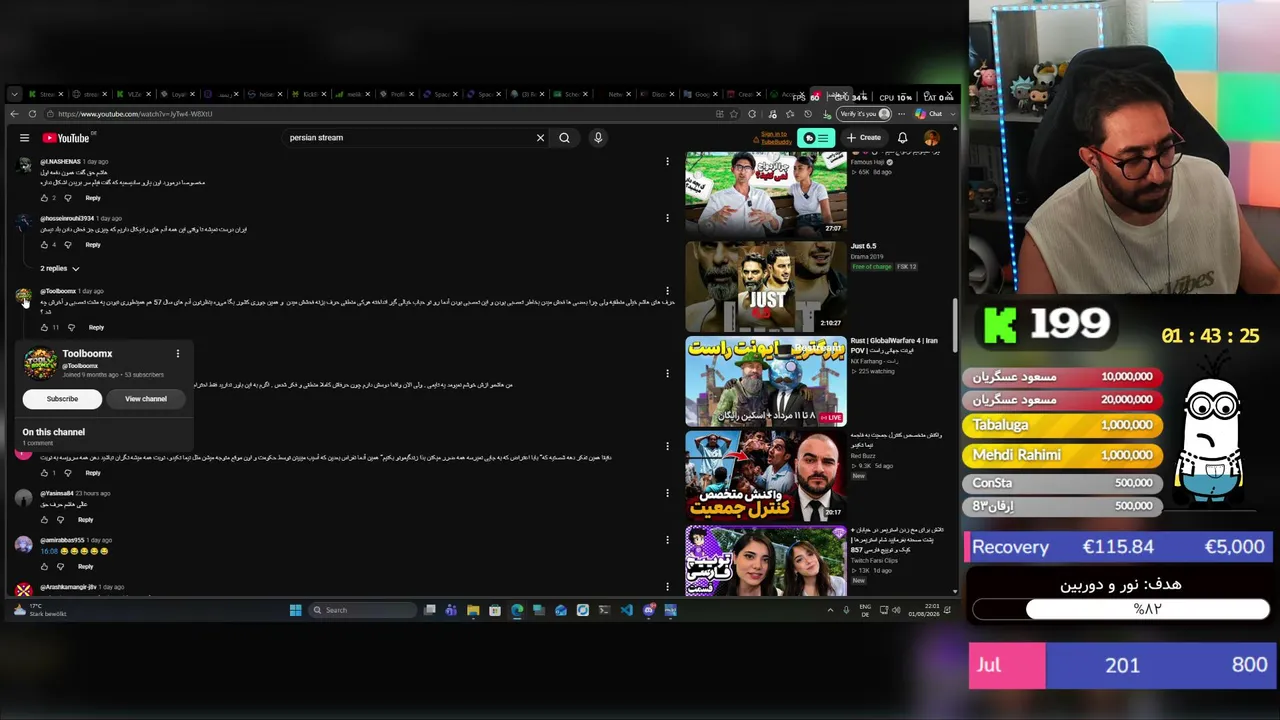The image size is (1280, 720).
Task: Open the YouTube guide hamburger menu
Action: (x=24, y=138)
